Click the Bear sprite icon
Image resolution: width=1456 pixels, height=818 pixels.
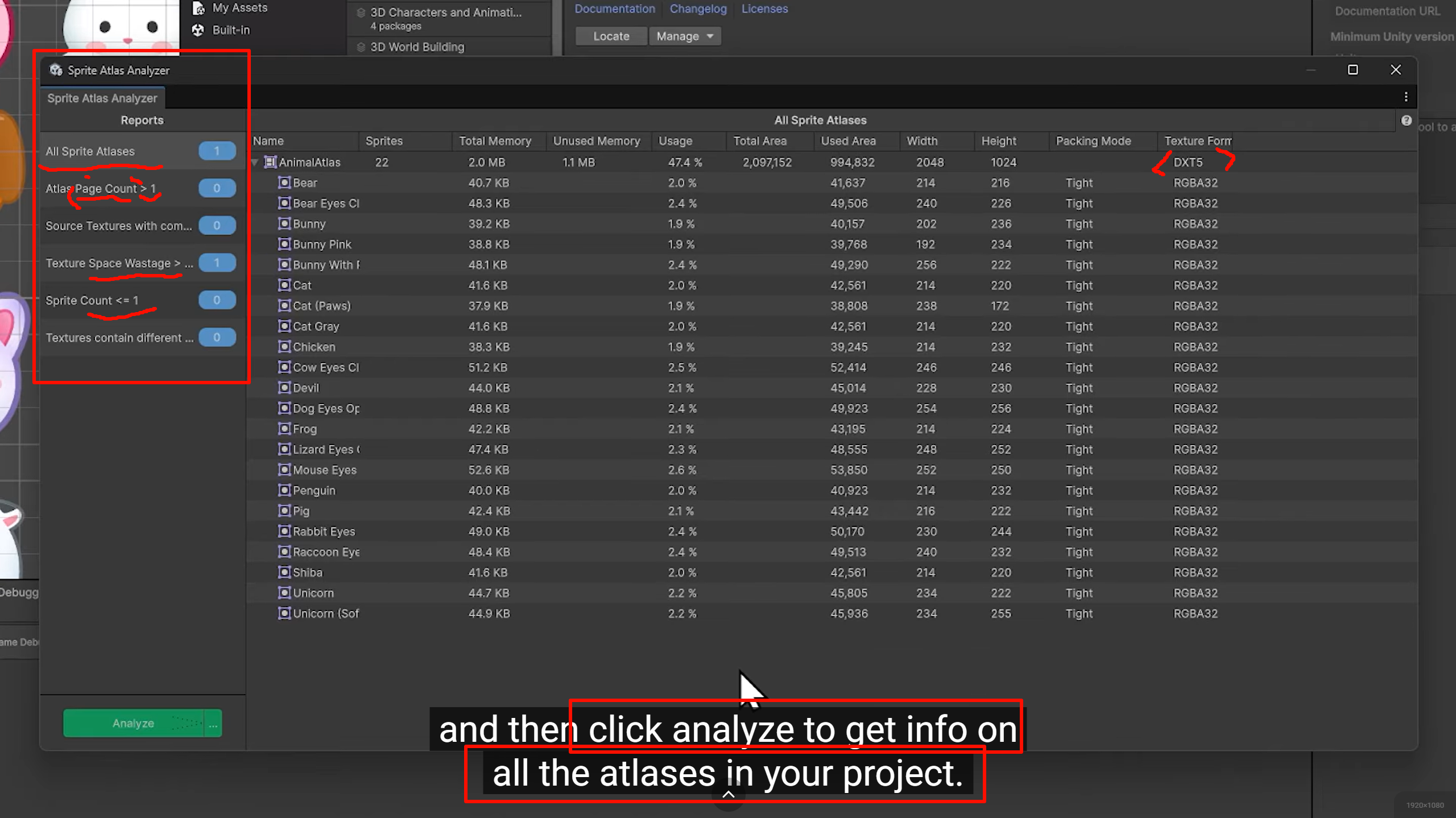point(284,183)
